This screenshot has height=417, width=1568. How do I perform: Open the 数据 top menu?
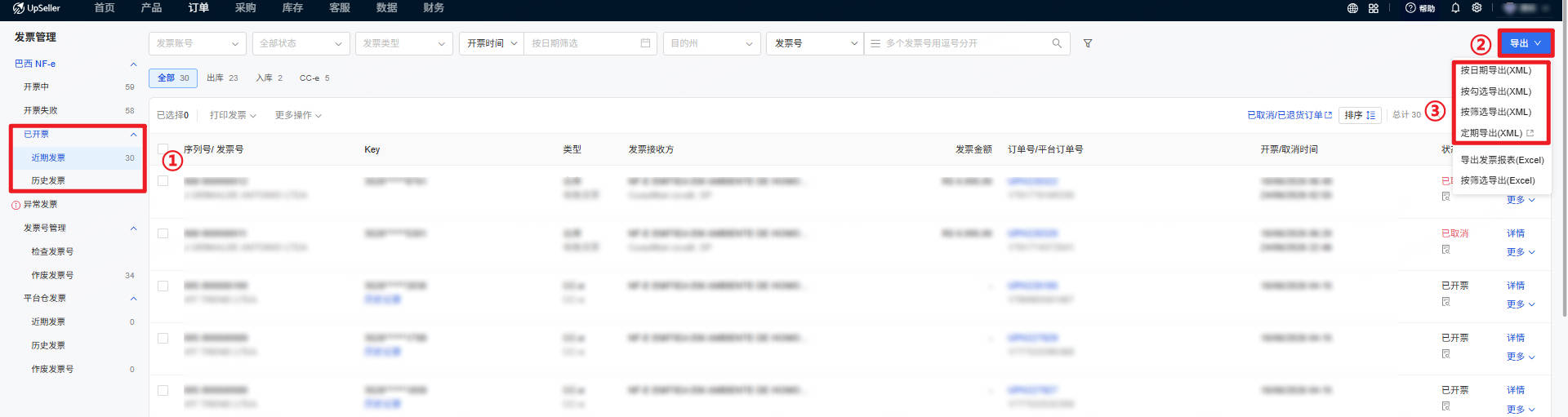tap(387, 8)
